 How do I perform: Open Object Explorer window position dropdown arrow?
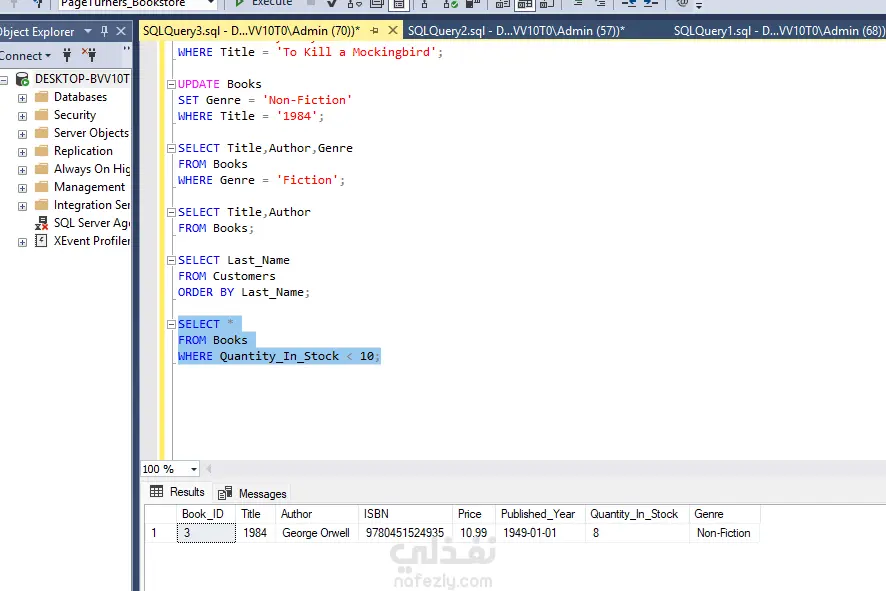coord(88,31)
